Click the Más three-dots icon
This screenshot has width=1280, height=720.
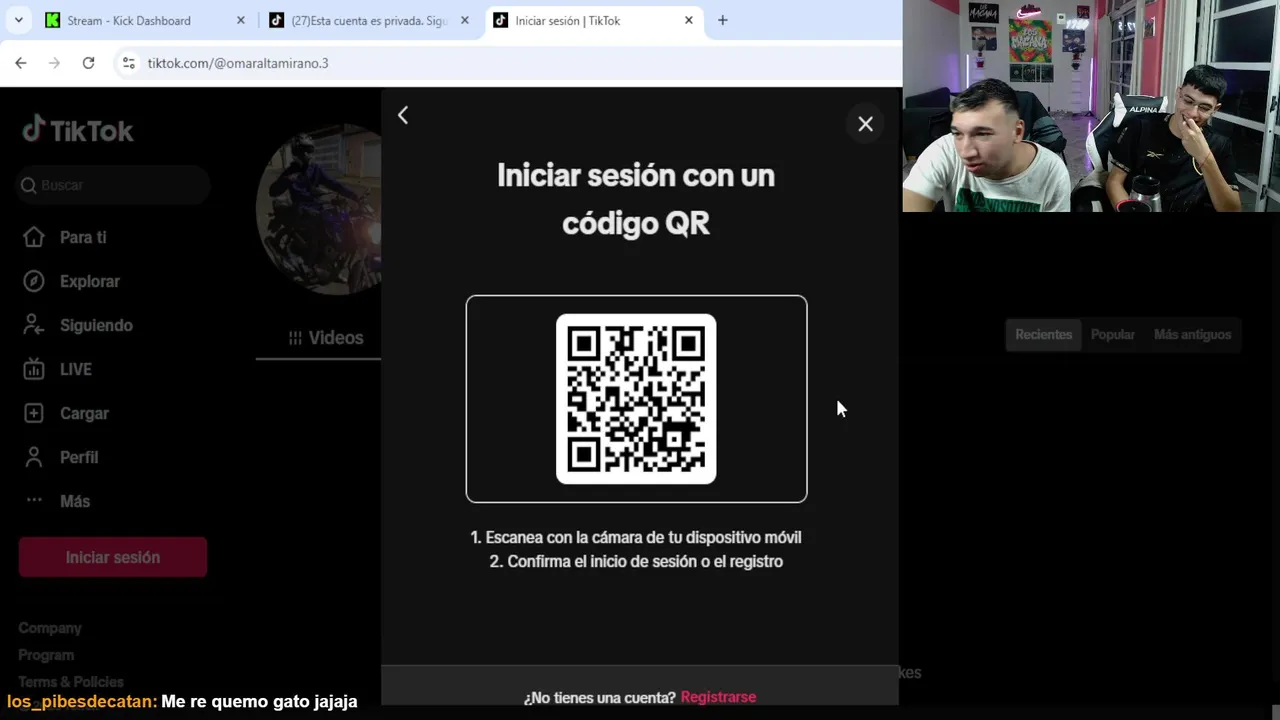click(34, 500)
